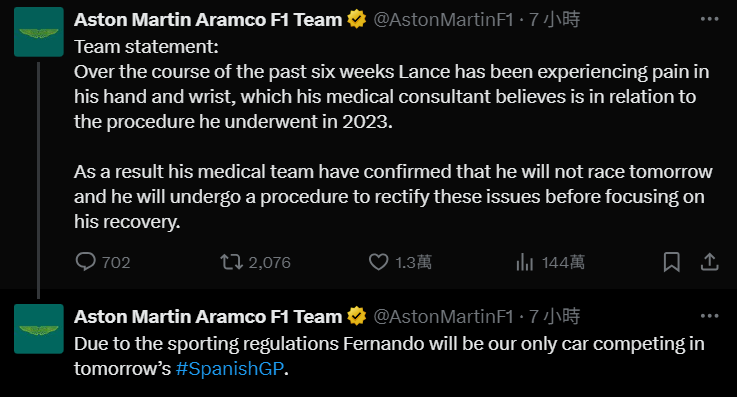Open Aston Martin Aramco F1 Team name on second tweet
737x397 pixels.
point(208,316)
